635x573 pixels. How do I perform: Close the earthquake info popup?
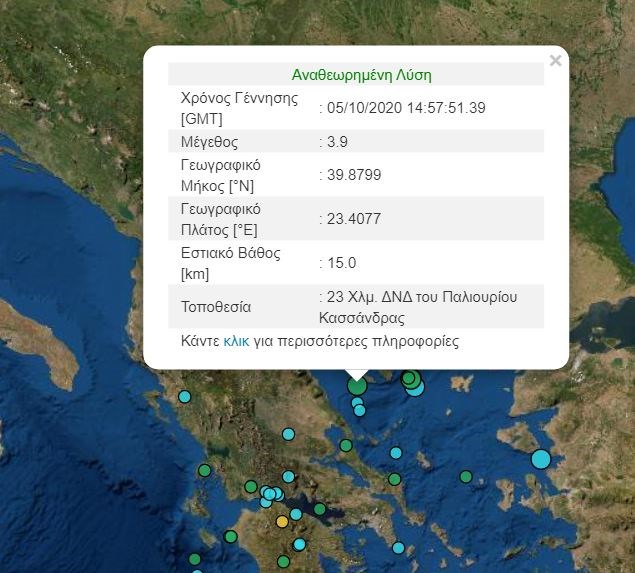pyautogui.click(x=556, y=61)
